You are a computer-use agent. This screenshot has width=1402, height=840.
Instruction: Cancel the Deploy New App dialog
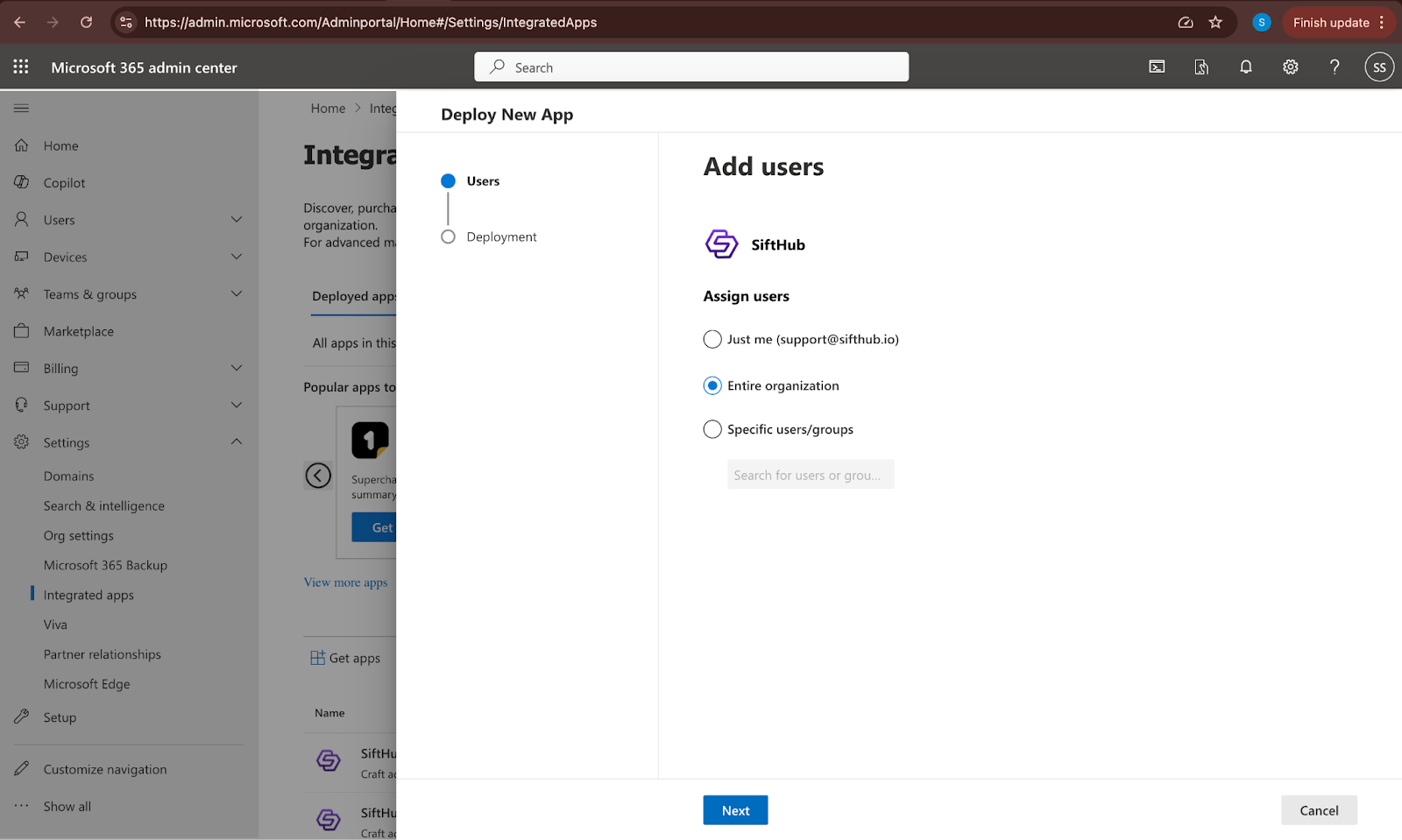tap(1318, 810)
